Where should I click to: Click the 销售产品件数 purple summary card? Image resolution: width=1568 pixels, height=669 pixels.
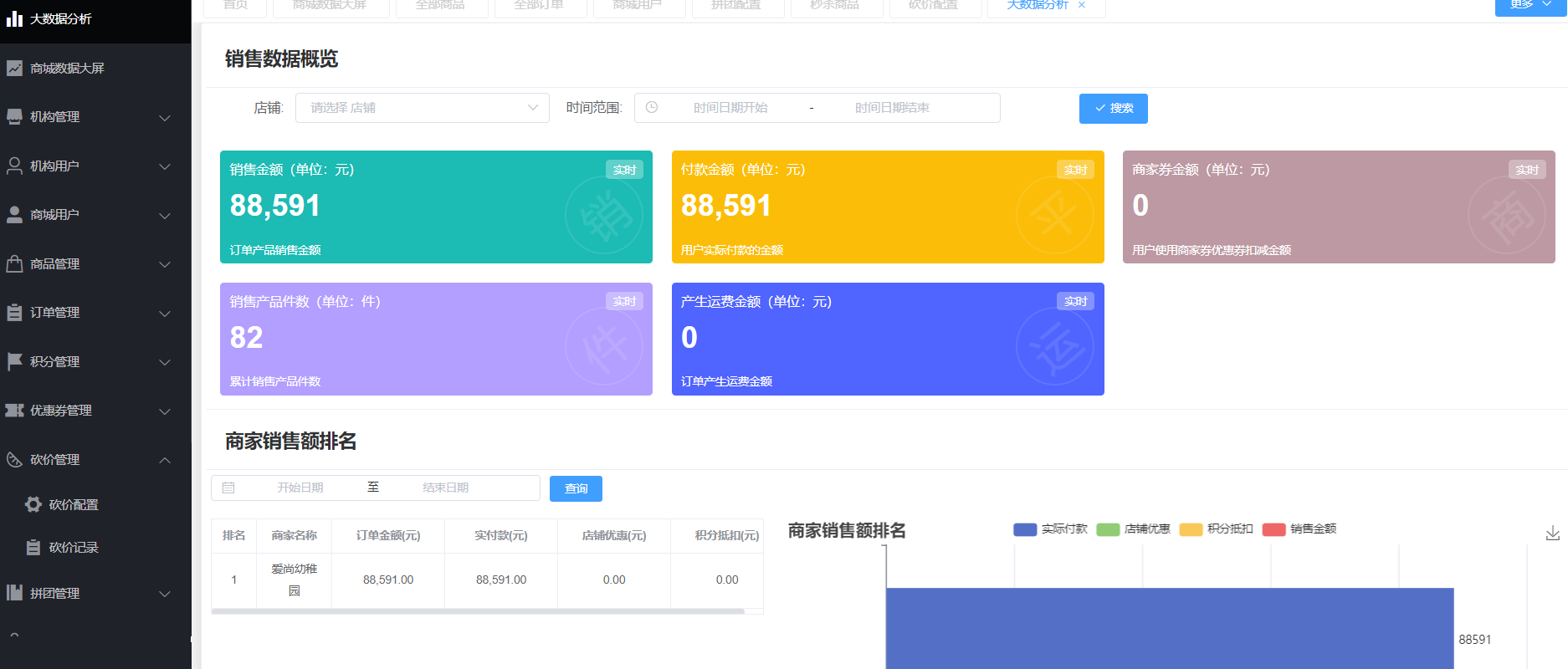pos(436,339)
